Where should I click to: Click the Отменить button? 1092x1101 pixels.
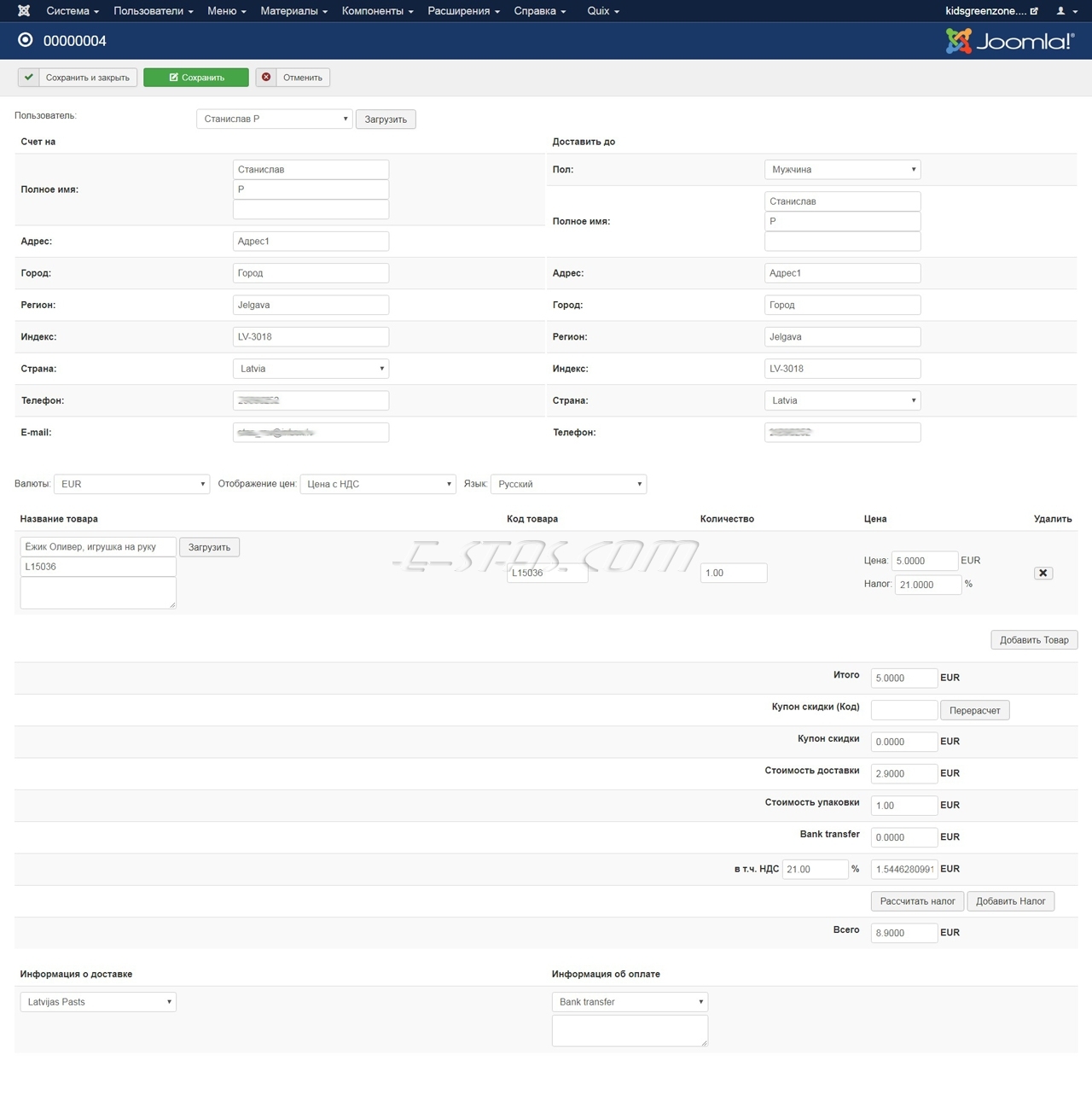[x=293, y=78]
